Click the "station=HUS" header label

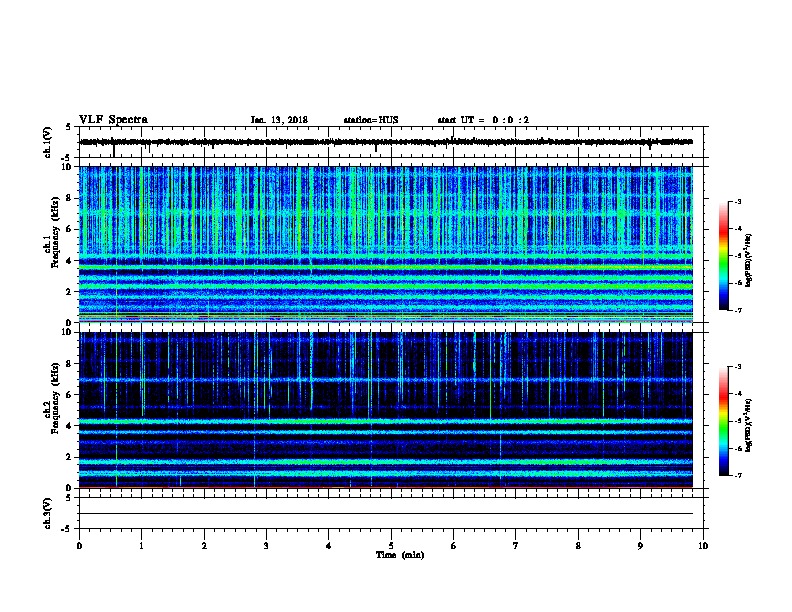pyautogui.click(x=371, y=120)
